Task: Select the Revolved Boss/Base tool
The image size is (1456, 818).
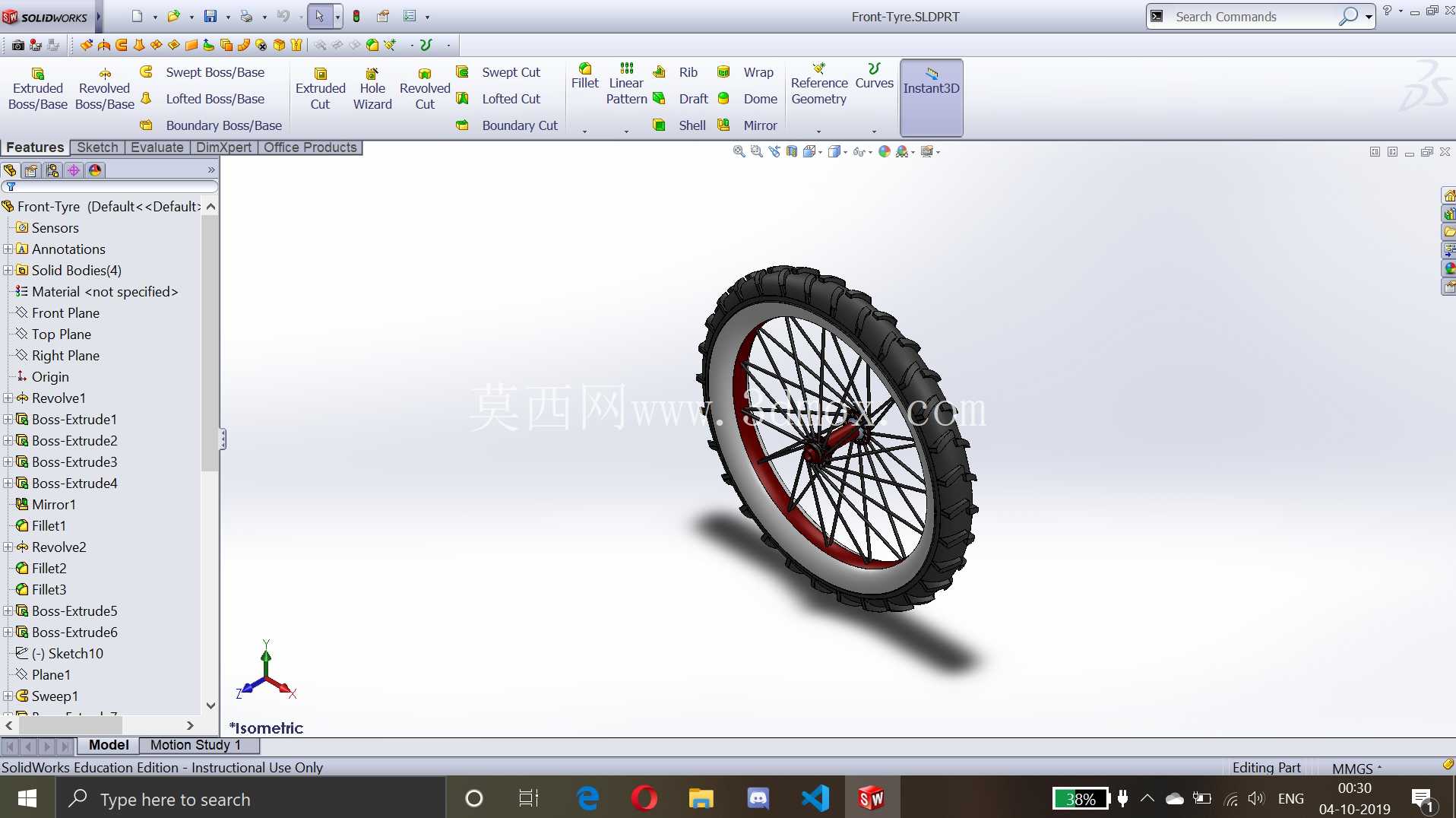Action: click(105, 88)
